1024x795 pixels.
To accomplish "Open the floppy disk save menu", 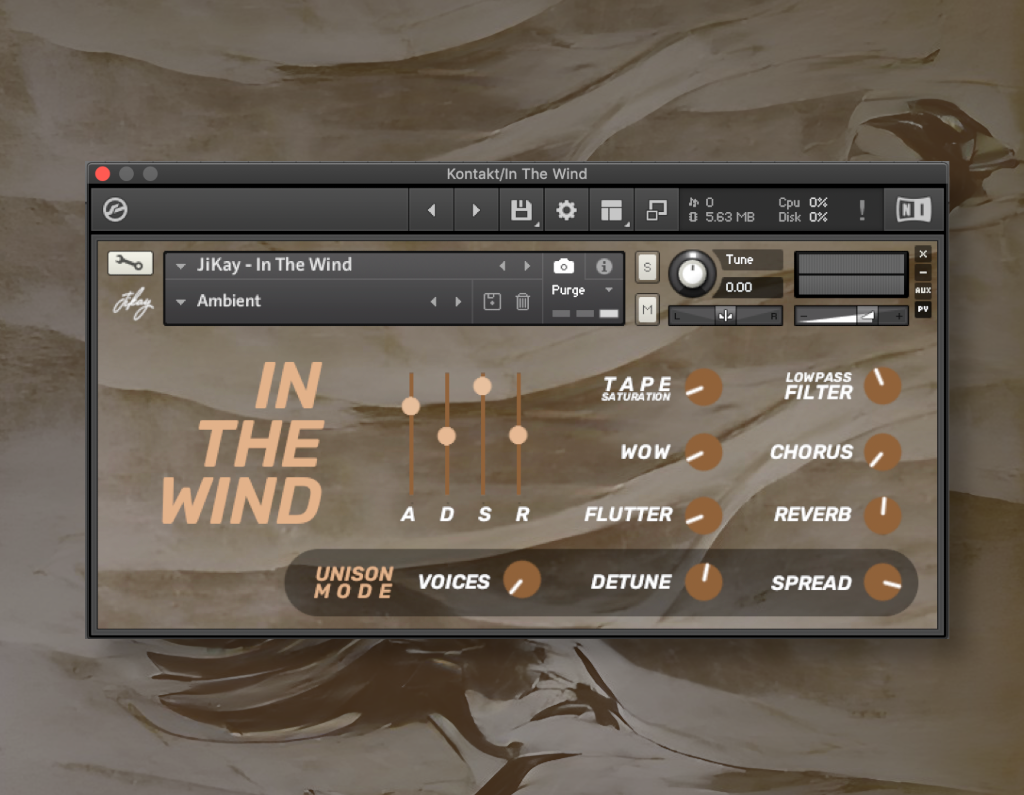I will [521, 210].
